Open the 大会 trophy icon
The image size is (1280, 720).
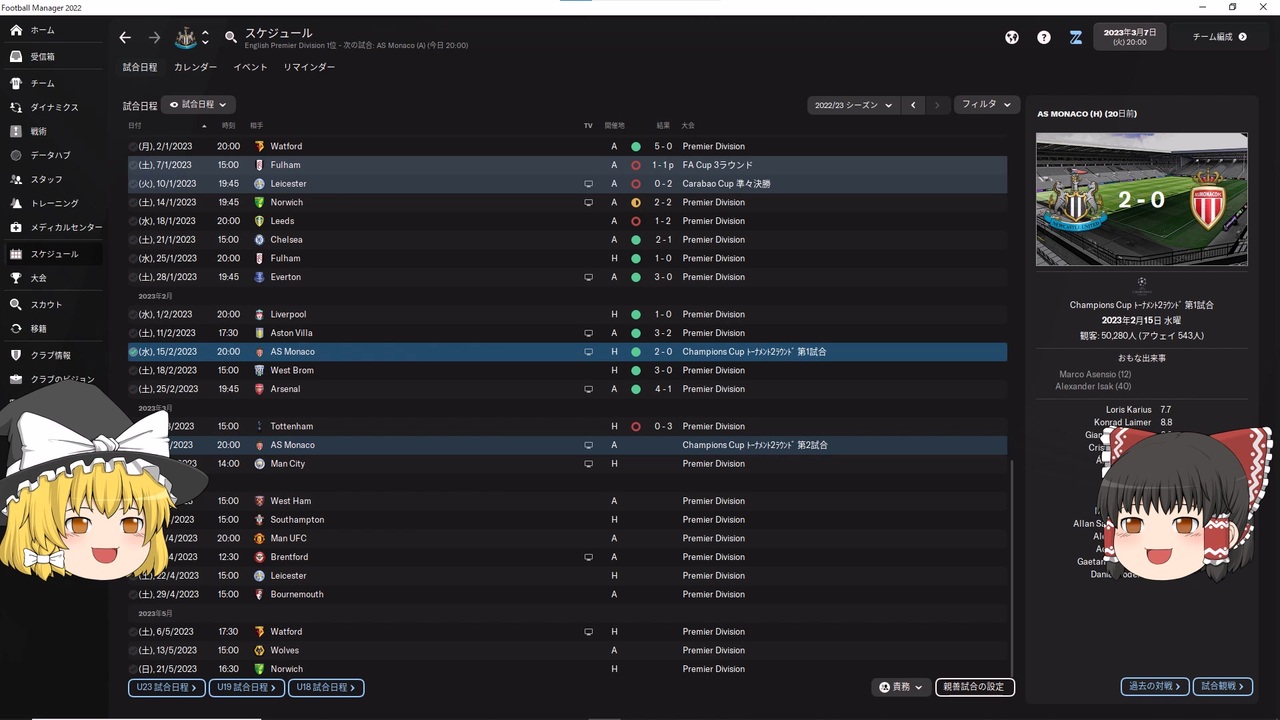[16, 278]
